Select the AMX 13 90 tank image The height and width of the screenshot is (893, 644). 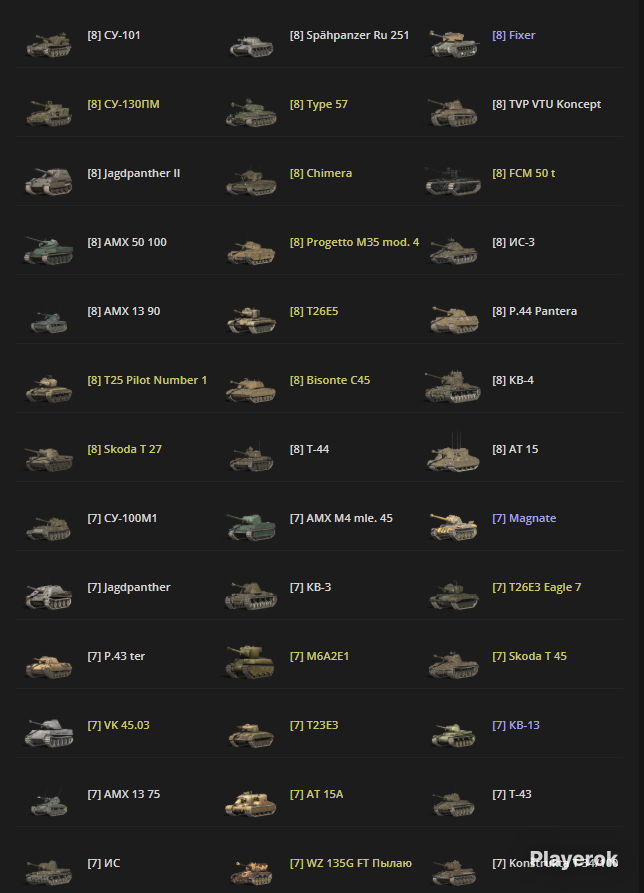[x=49, y=322]
